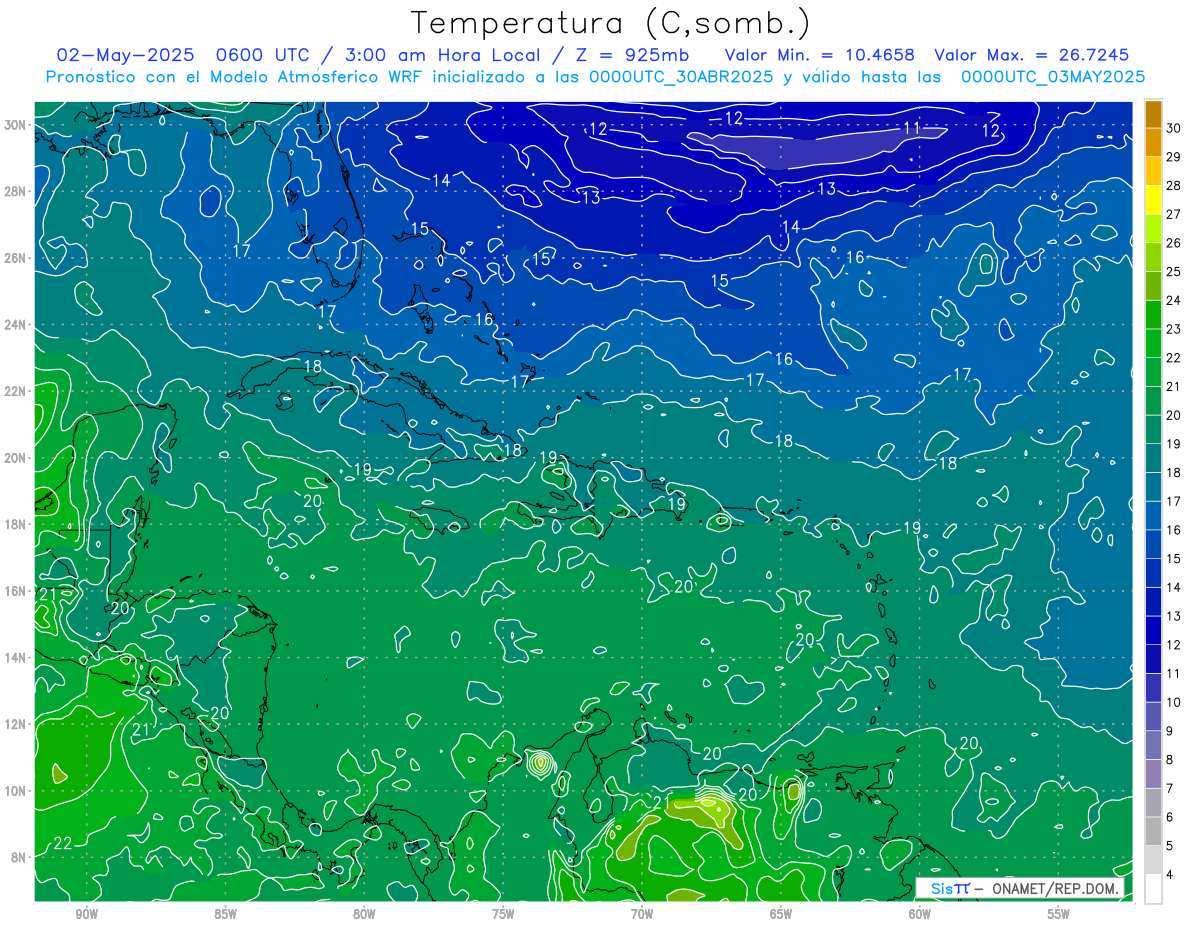Click the 60W longitude axis label
The image size is (1200, 927).
point(920,914)
